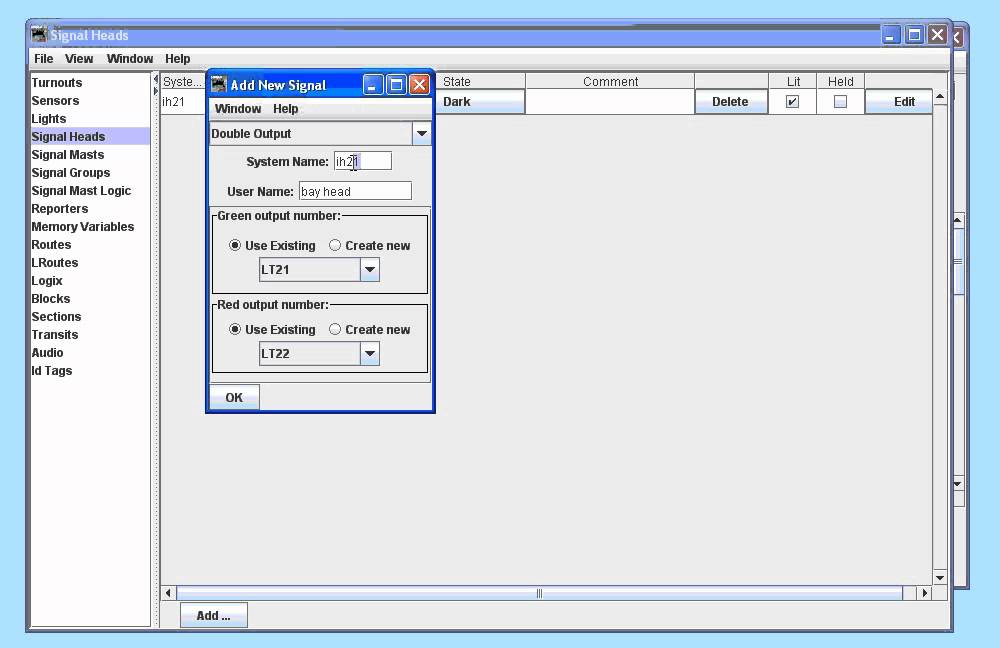
Task: Close the Add New Signal dialog
Action: (x=419, y=85)
